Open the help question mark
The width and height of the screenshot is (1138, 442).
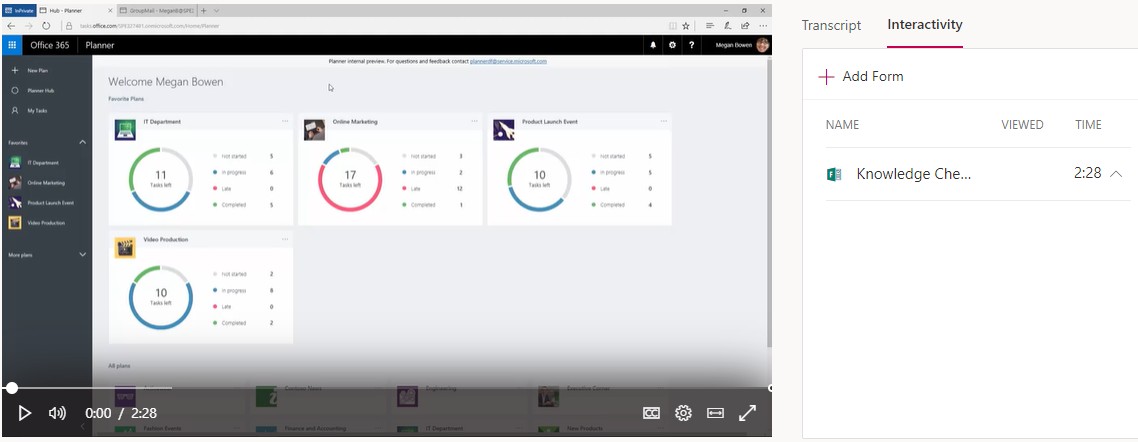(x=692, y=45)
